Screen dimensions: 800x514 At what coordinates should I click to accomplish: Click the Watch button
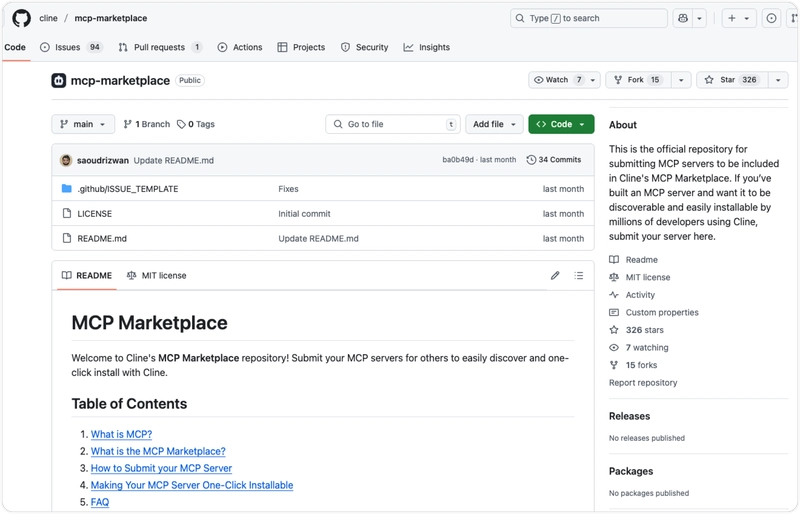[557, 80]
